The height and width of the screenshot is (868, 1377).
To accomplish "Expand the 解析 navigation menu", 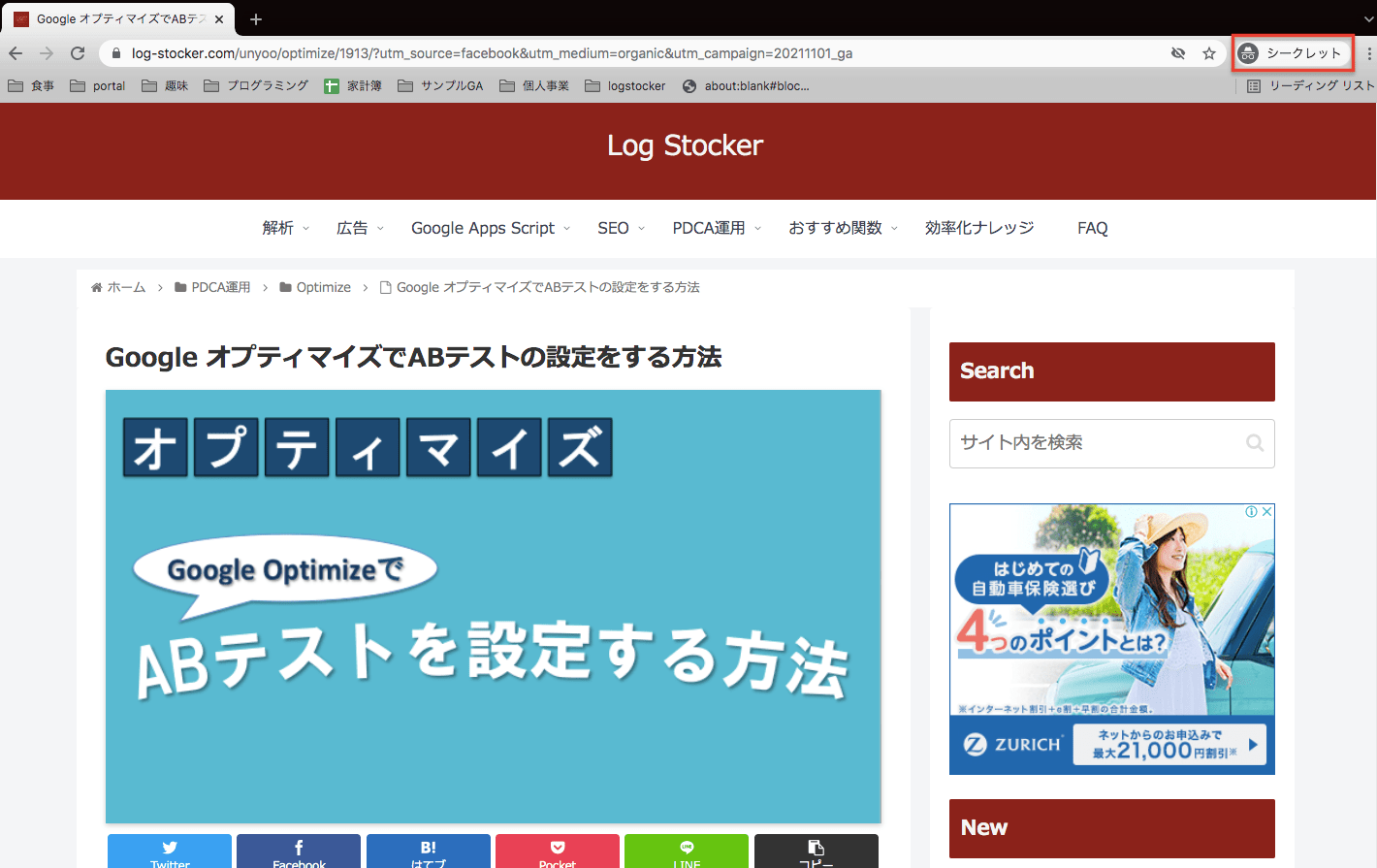I will (285, 228).
